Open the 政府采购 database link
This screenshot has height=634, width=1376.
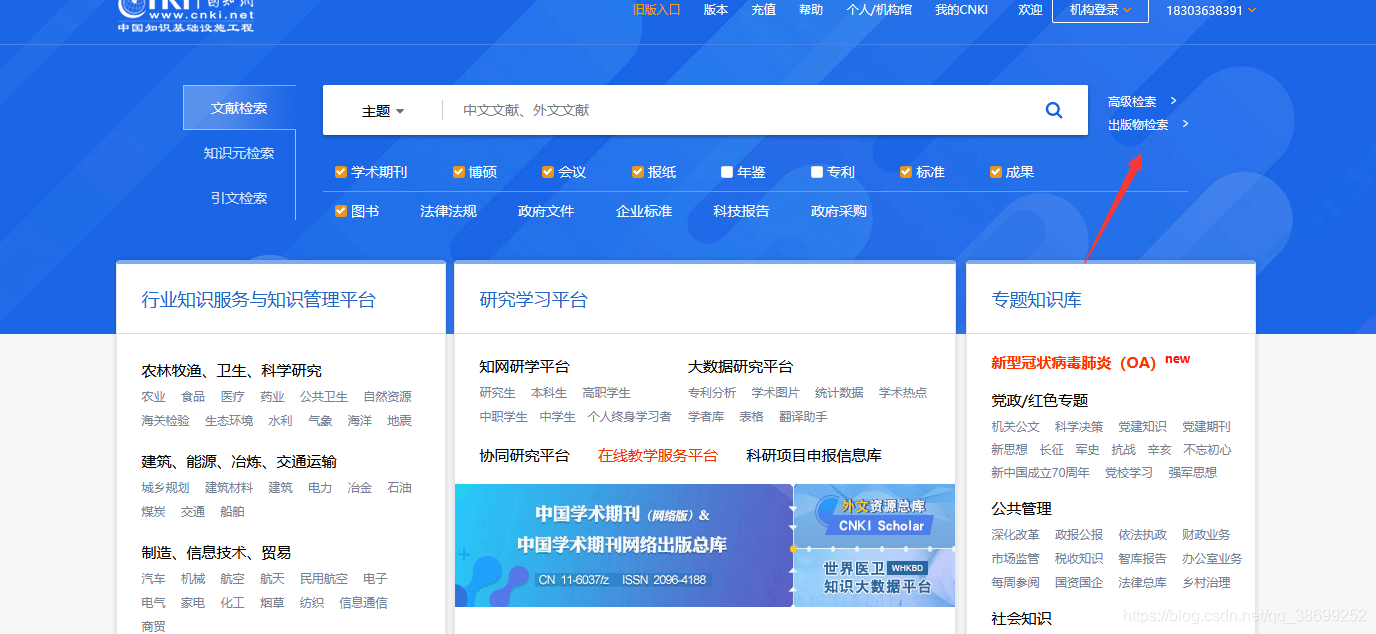tap(839, 211)
